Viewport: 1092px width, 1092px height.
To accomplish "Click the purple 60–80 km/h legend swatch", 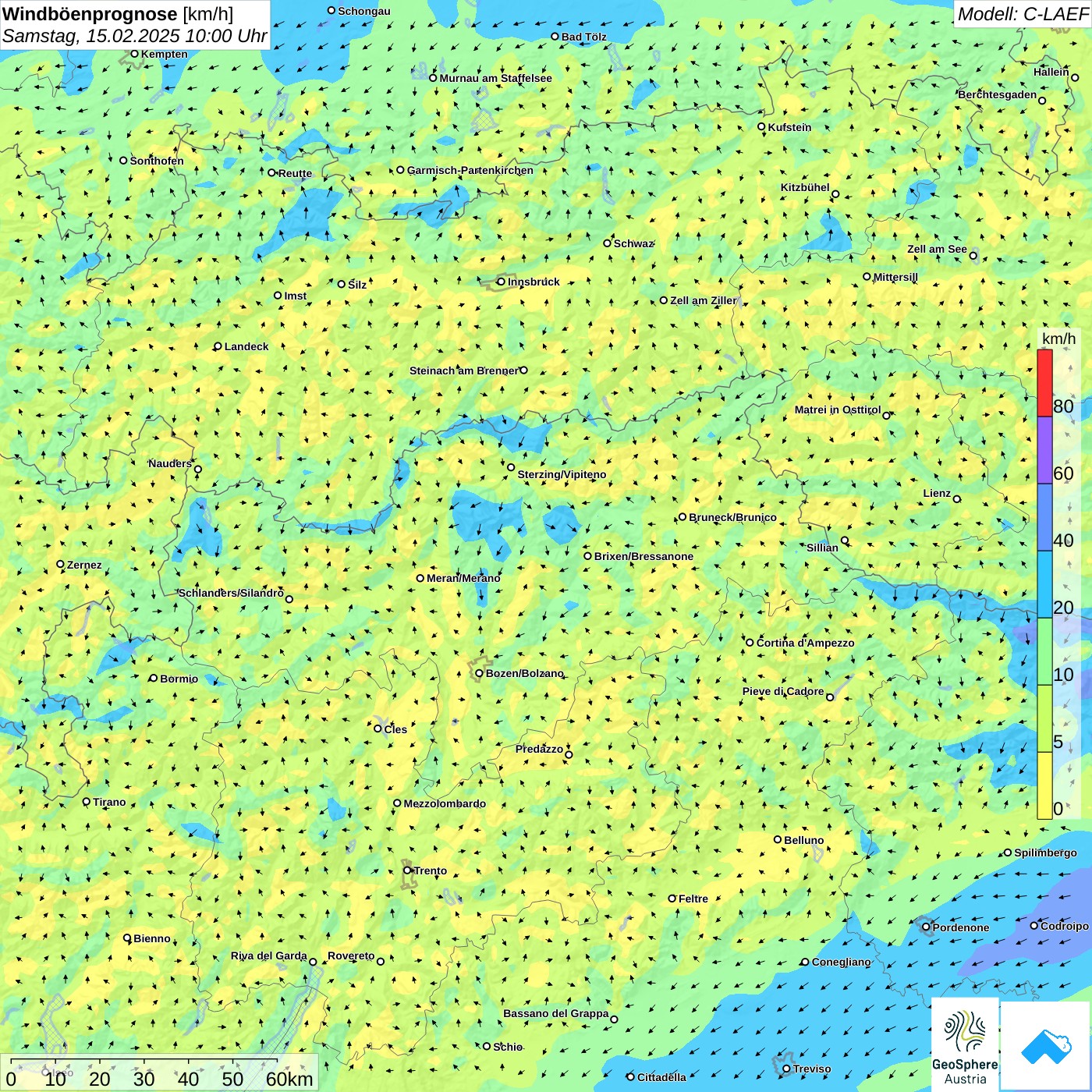I will (x=1044, y=451).
